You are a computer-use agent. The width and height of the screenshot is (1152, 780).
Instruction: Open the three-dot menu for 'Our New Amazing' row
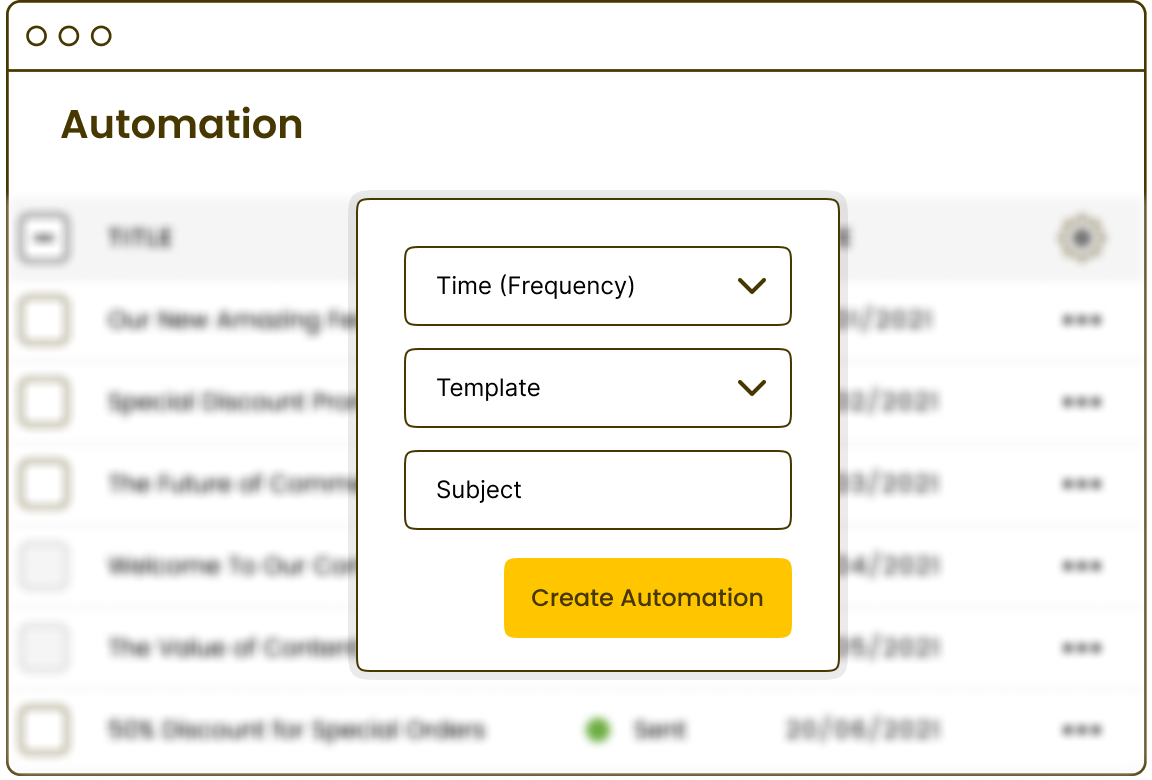(1081, 320)
